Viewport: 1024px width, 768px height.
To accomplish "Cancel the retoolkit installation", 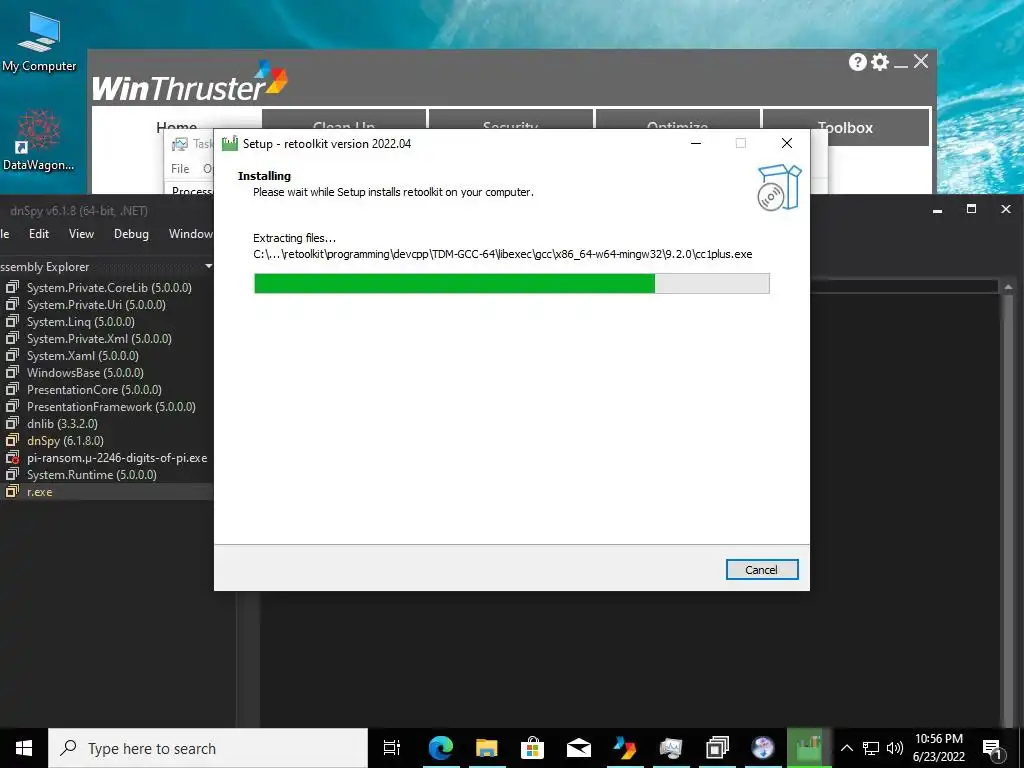I will [761, 569].
